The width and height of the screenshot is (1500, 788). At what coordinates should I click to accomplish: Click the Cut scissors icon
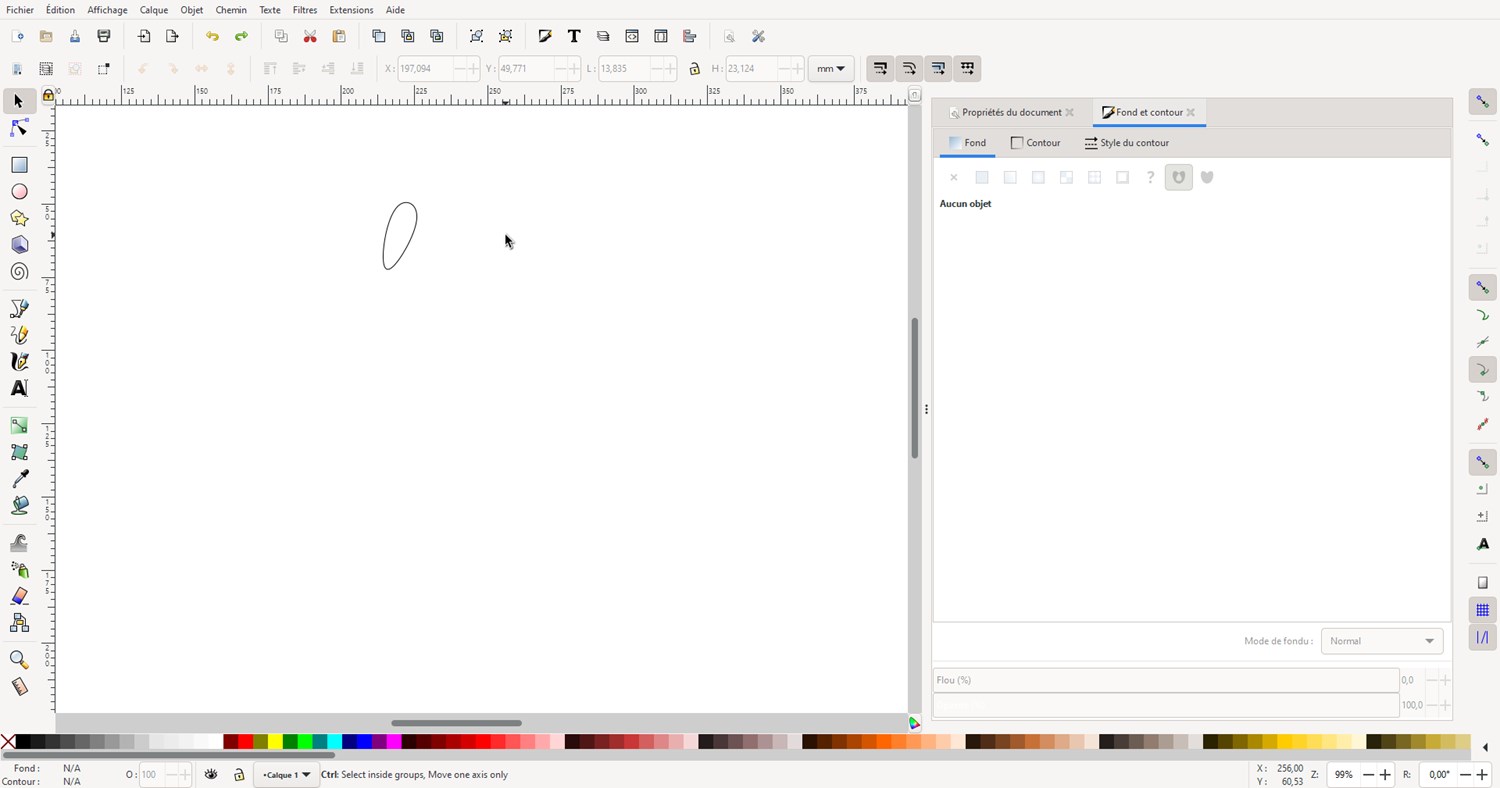pyautogui.click(x=310, y=36)
